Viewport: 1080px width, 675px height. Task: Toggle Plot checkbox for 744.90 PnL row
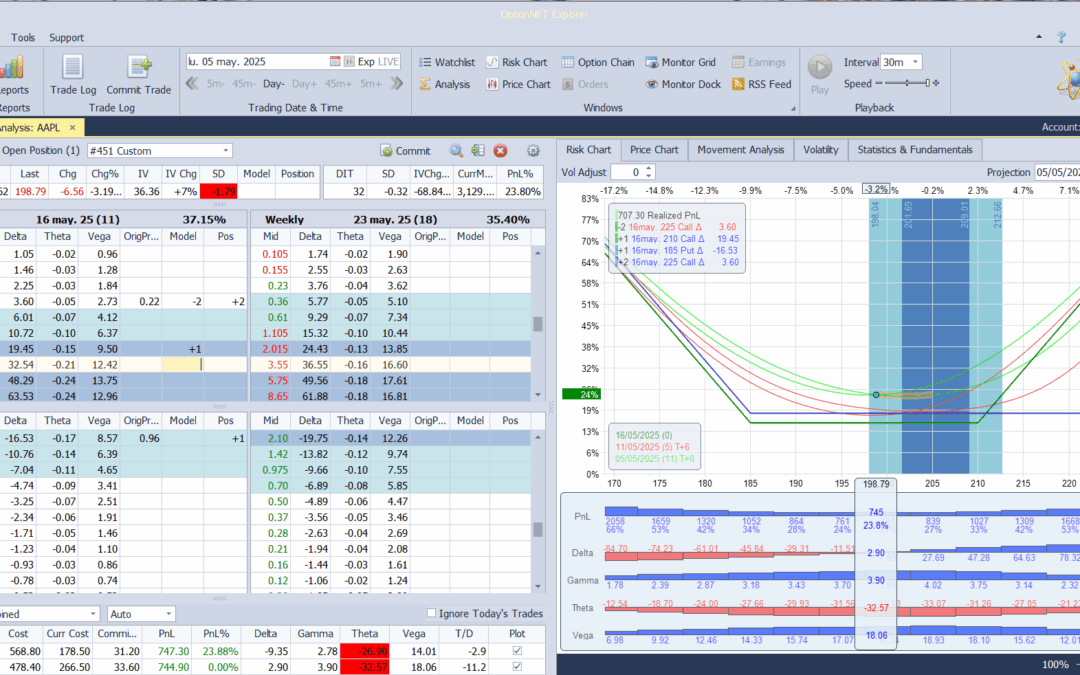[517, 667]
